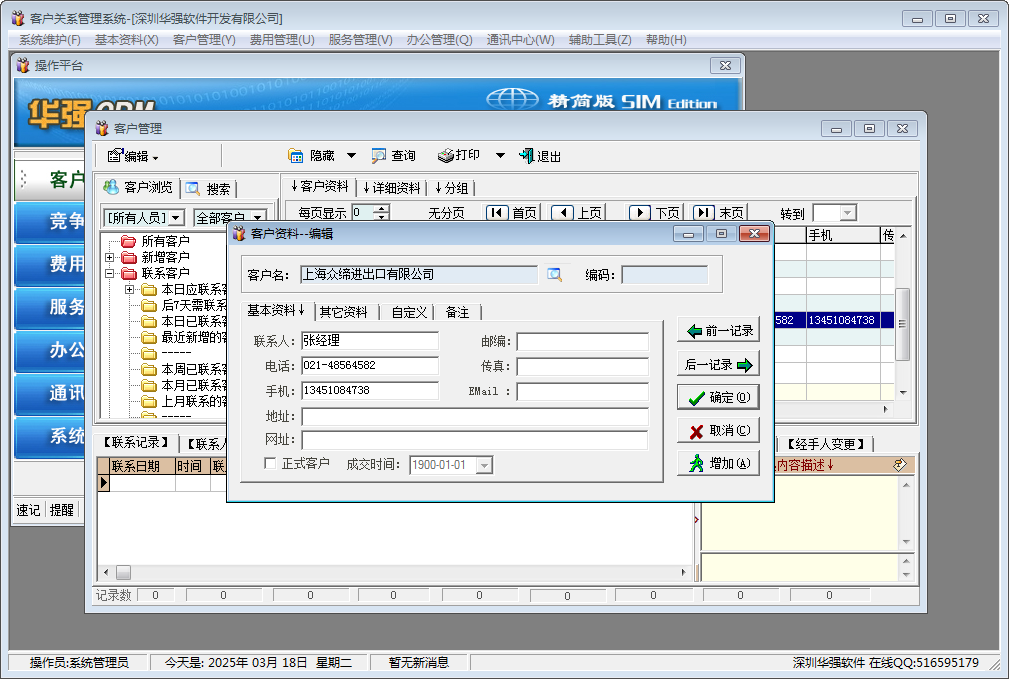Click the 手机 number input field
The image size is (1009, 679).
coord(370,391)
